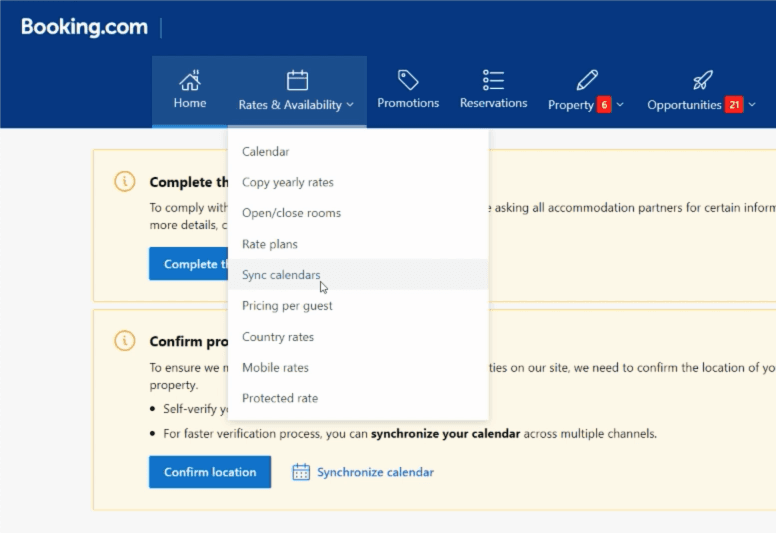
Task: Click the Property pencil icon
Action: coord(587,80)
